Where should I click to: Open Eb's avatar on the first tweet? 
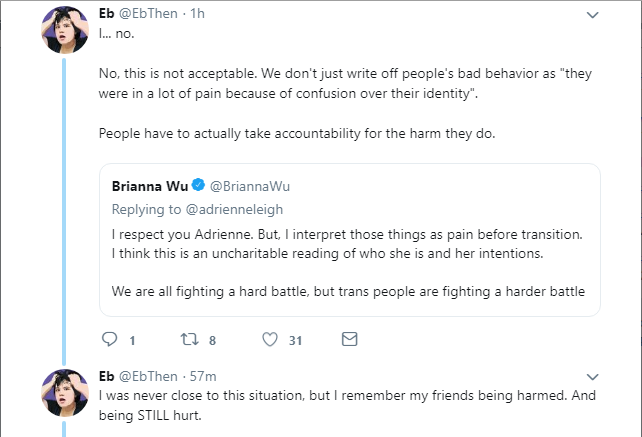(65, 30)
